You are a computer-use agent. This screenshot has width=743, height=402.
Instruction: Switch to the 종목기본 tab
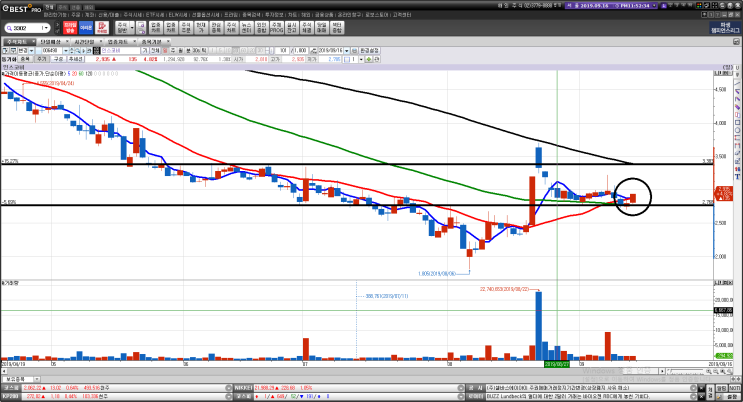pyautogui.click(x=152, y=42)
